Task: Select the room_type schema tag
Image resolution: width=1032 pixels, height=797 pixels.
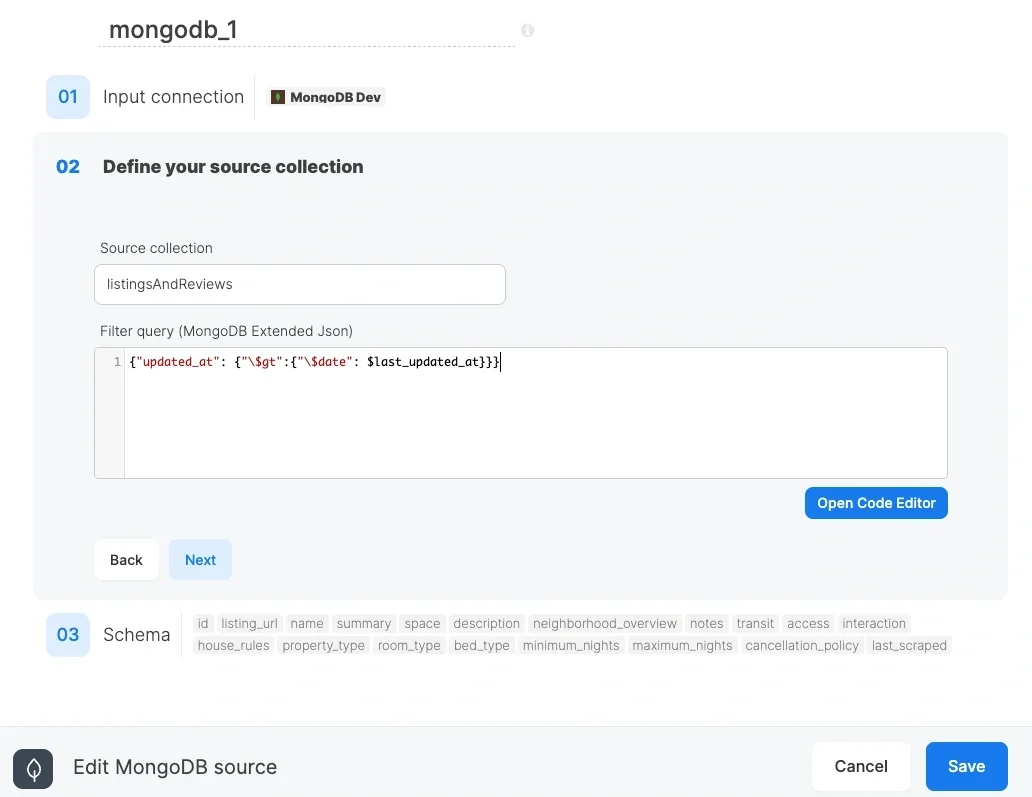Action: [409, 645]
